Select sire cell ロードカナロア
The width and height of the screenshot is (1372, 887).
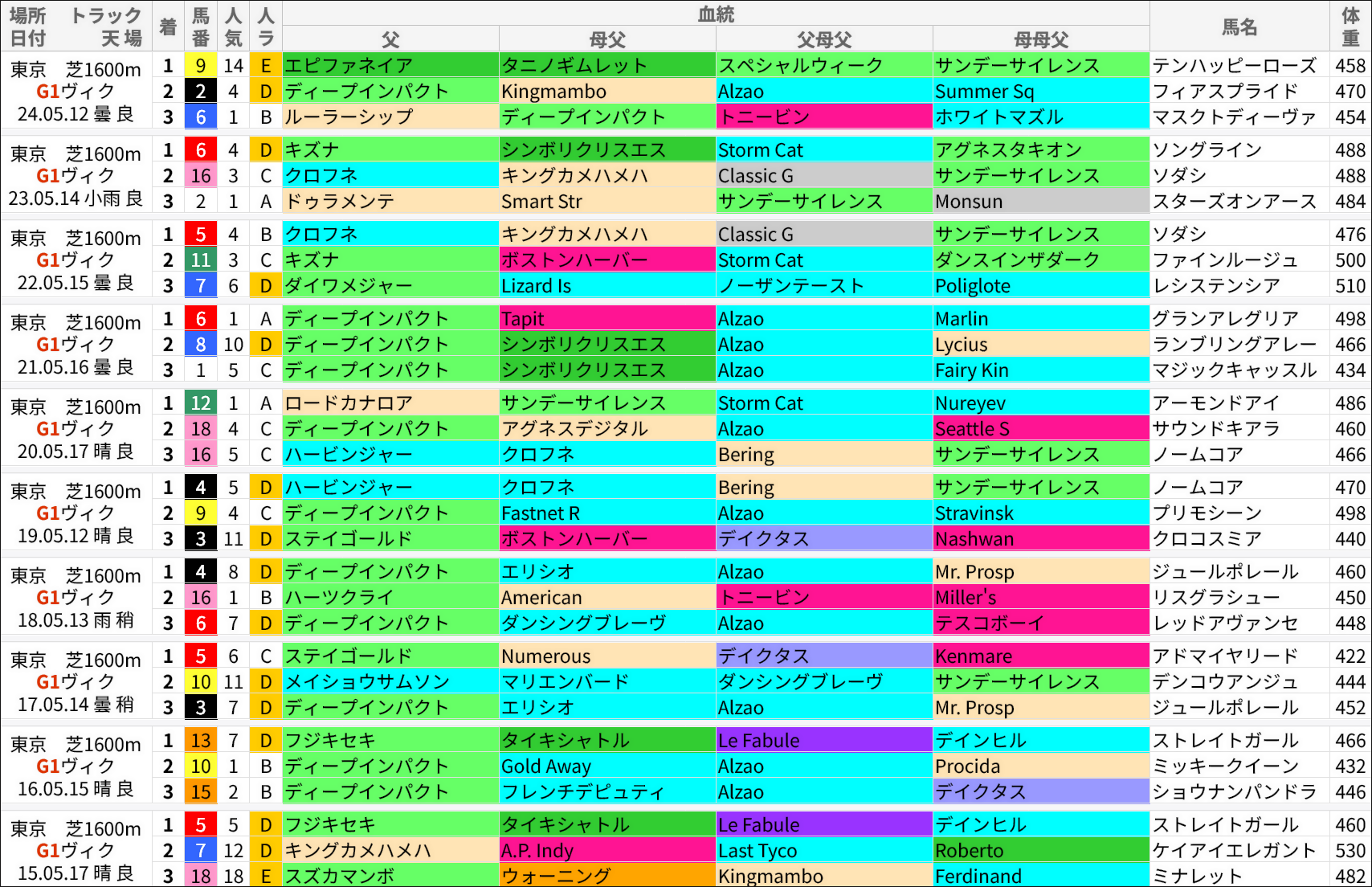click(x=390, y=403)
